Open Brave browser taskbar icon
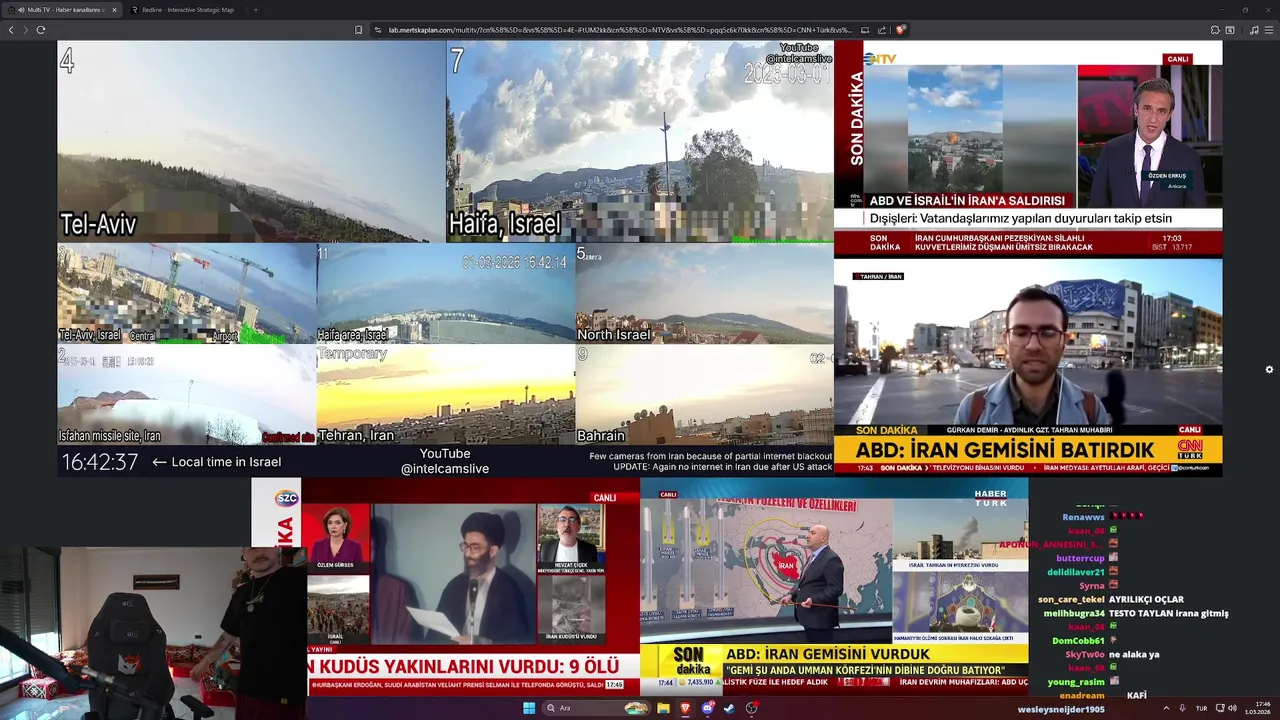 coord(686,708)
